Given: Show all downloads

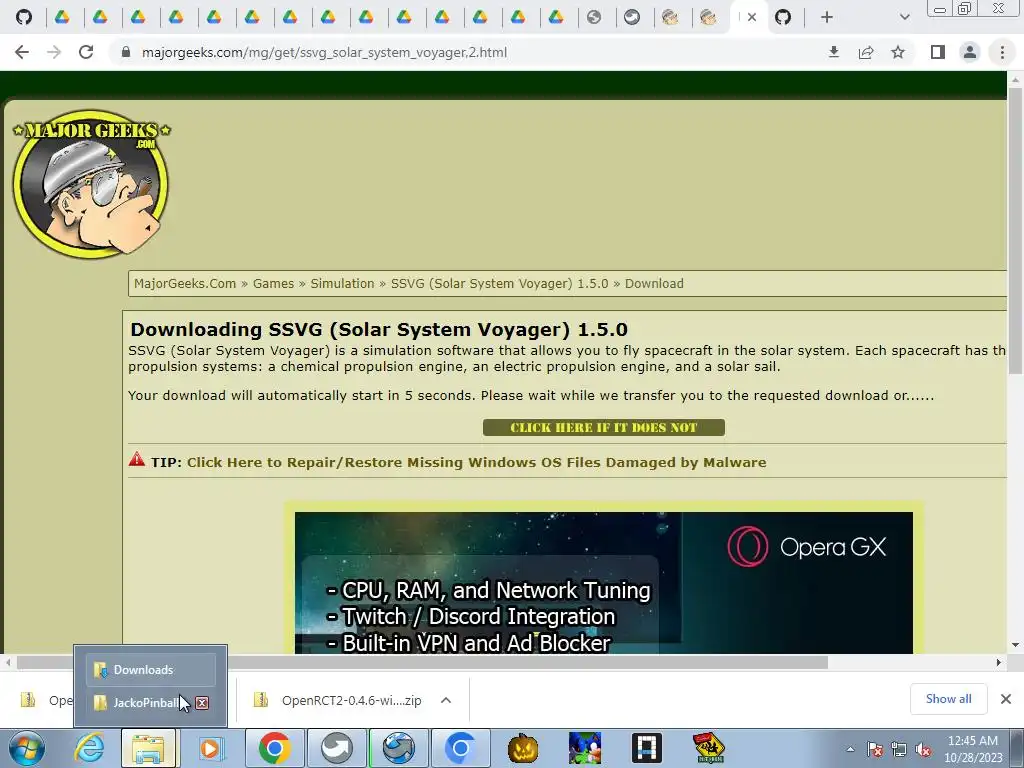Looking at the screenshot, I should click(x=948, y=699).
